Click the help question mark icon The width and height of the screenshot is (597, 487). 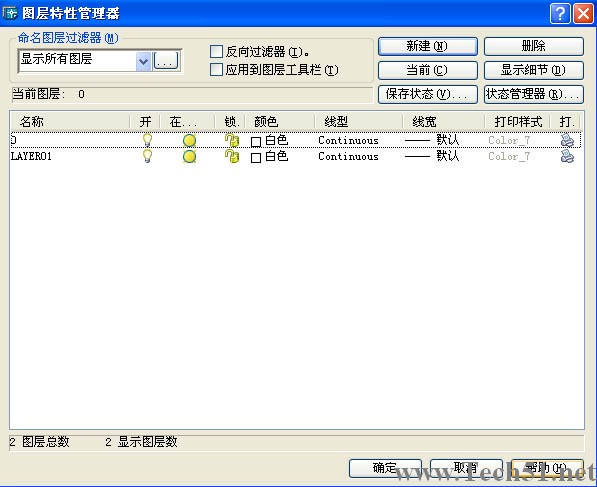(560, 14)
